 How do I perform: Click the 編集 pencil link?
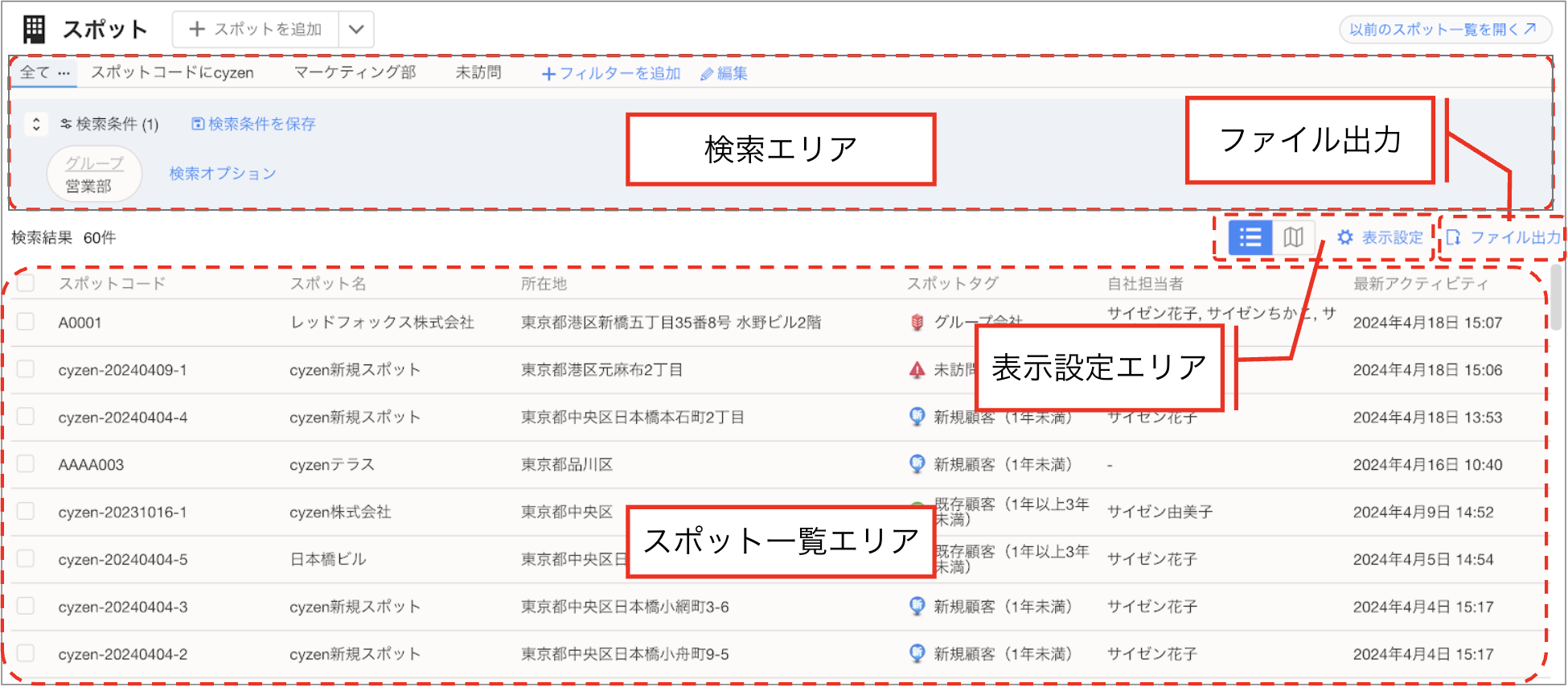click(724, 74)
